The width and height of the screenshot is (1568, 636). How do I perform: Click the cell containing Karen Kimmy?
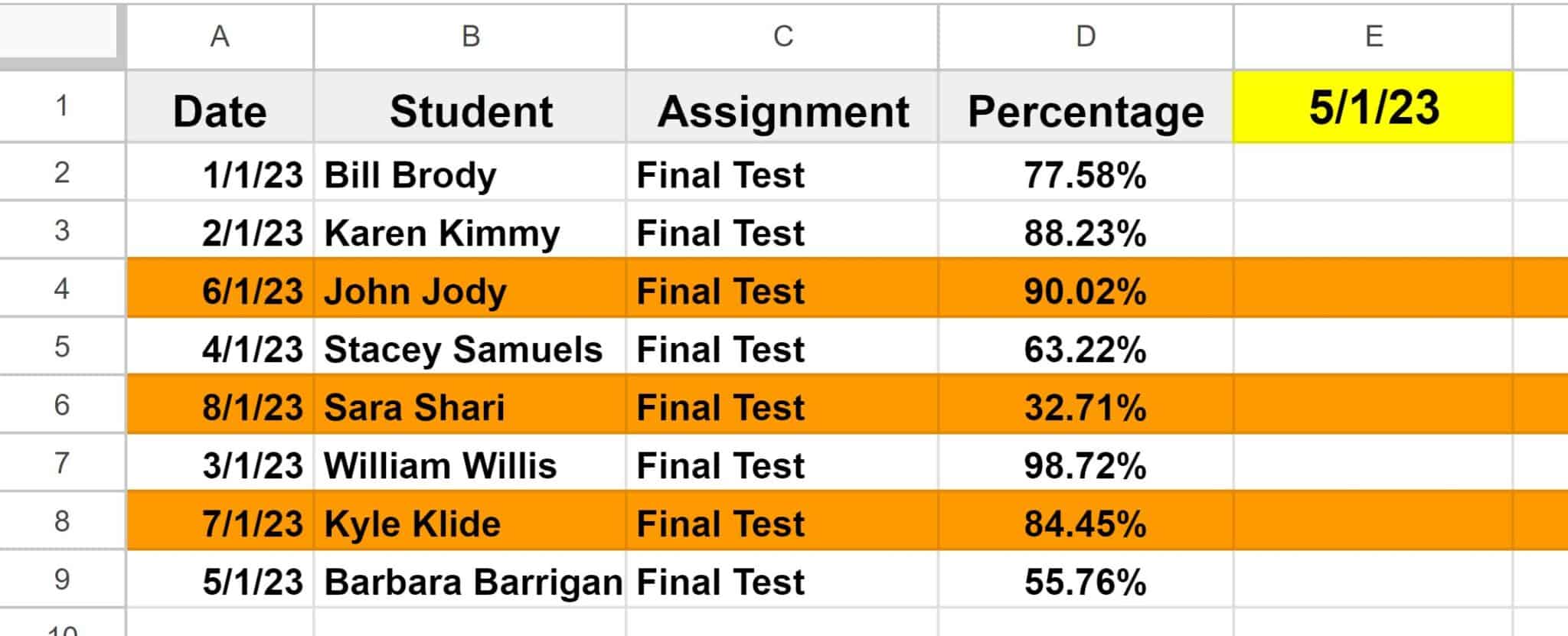[471, 233]
